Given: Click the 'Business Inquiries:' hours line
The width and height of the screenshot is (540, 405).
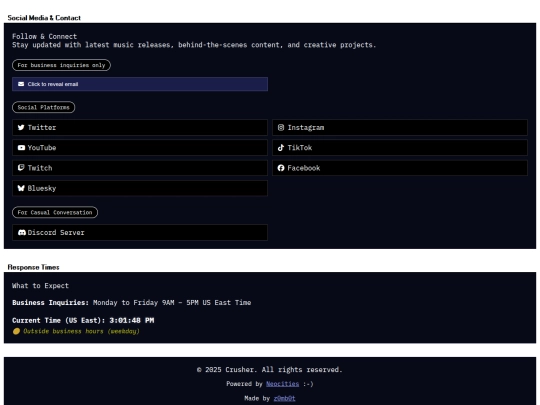Looking at the screenshot, I should (132, 303).
